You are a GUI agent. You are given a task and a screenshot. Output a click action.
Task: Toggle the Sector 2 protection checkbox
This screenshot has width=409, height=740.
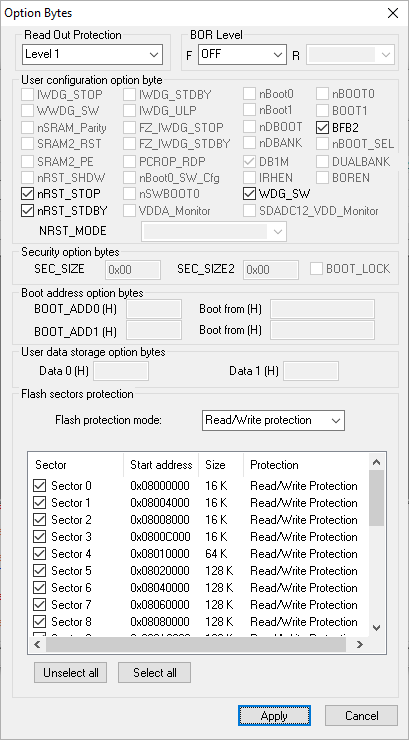click(40, 520)
